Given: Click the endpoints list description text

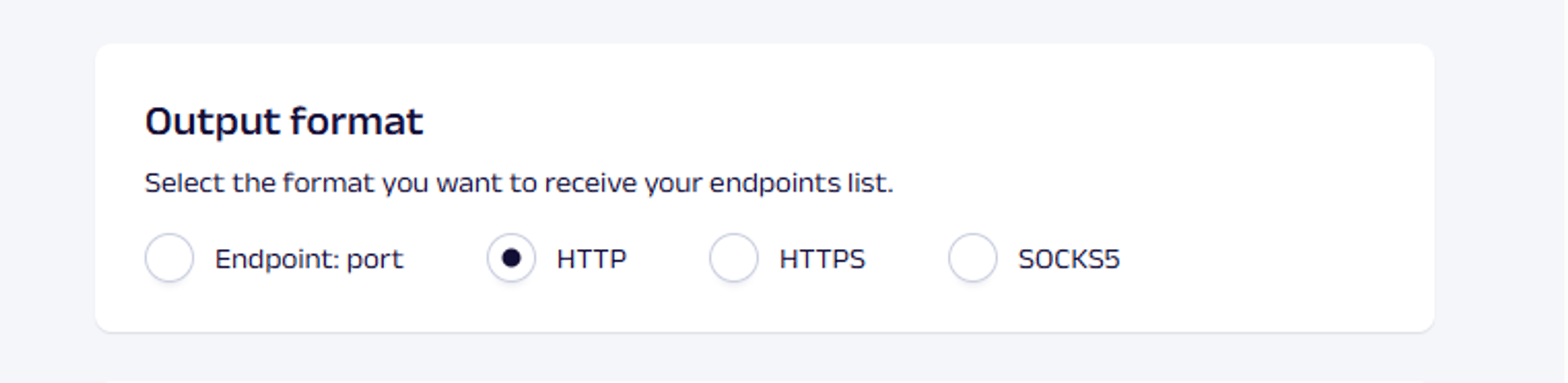Looking at the screenshot, I should pos(518,184).
